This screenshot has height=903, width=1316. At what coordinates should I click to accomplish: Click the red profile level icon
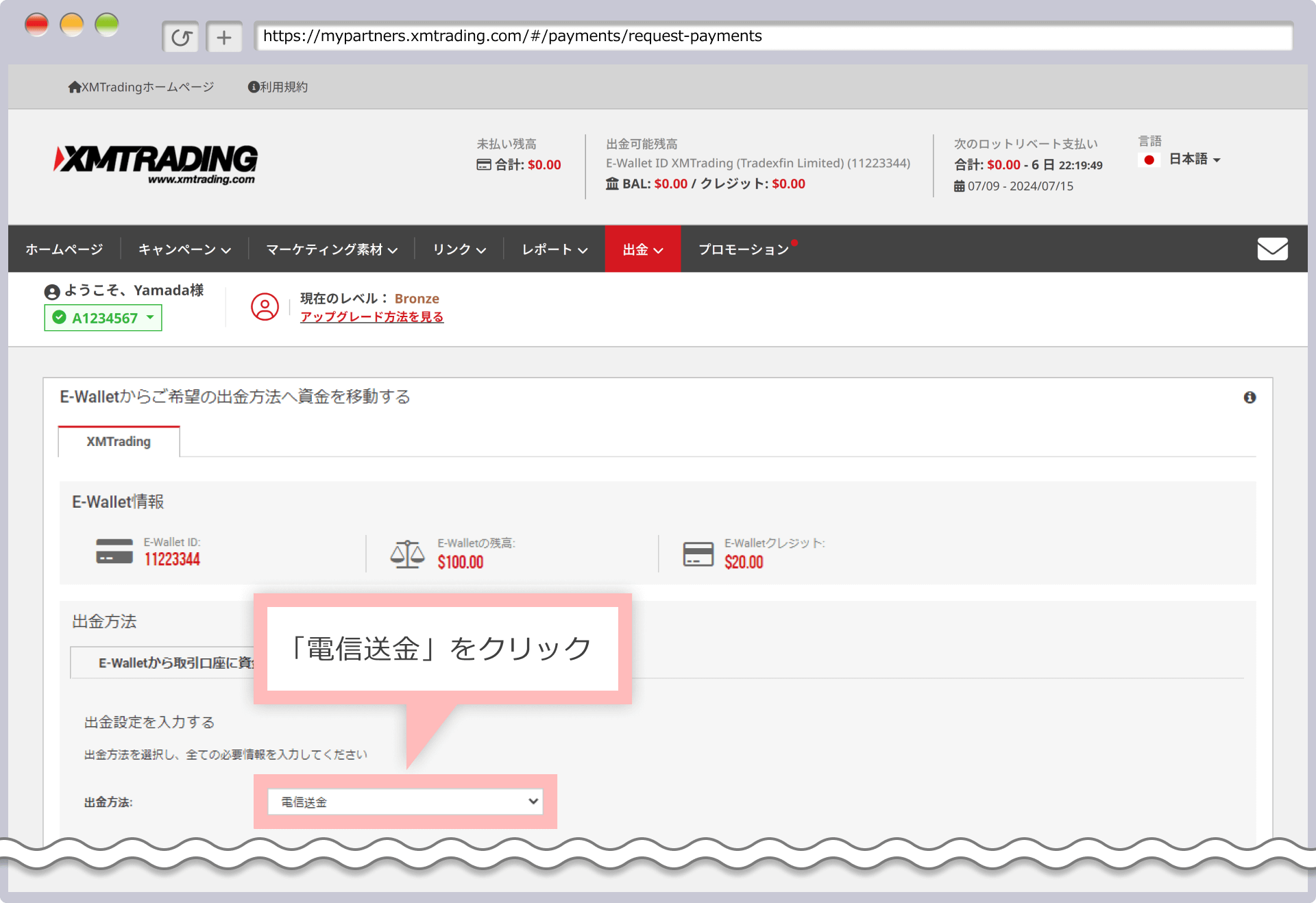coord(265,307)
